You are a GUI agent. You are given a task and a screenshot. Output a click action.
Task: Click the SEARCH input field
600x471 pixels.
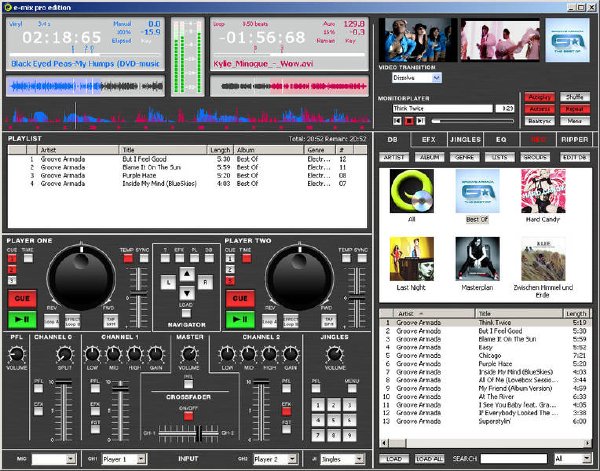pos(514,458)
